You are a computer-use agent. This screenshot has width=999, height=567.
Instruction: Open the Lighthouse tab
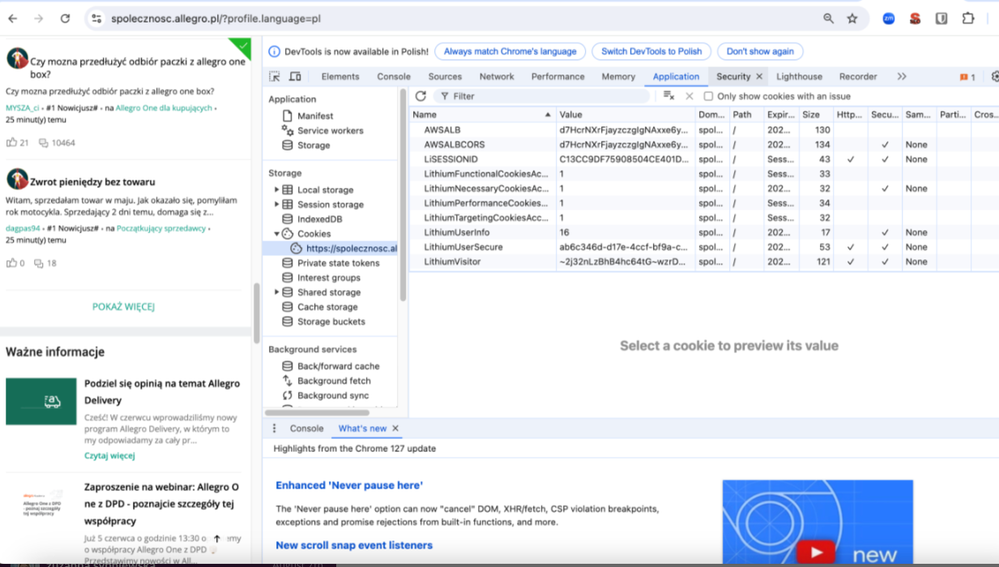799,76
